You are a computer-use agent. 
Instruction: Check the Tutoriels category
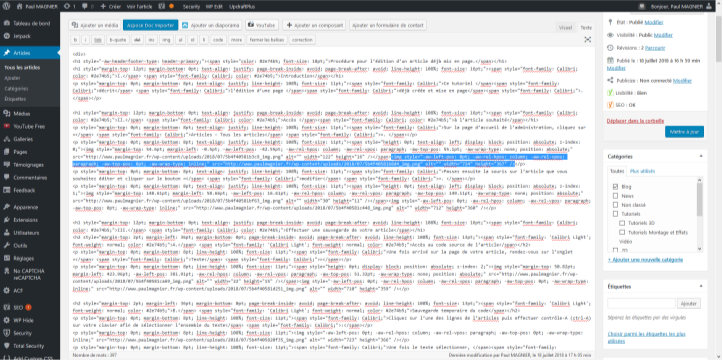[x=615, y=214]
